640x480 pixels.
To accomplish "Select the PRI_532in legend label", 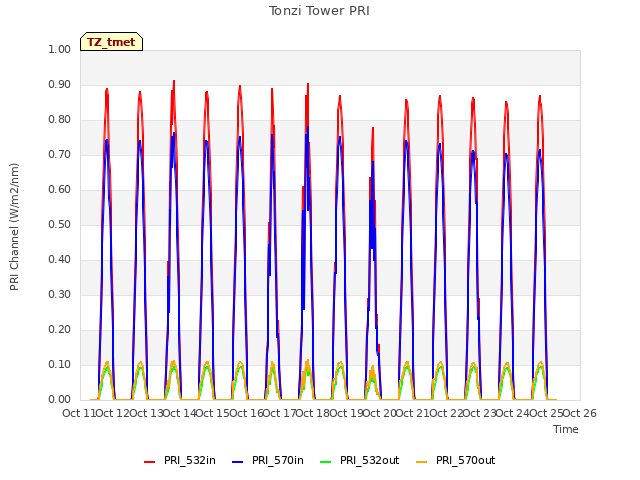I will (190, 460).
